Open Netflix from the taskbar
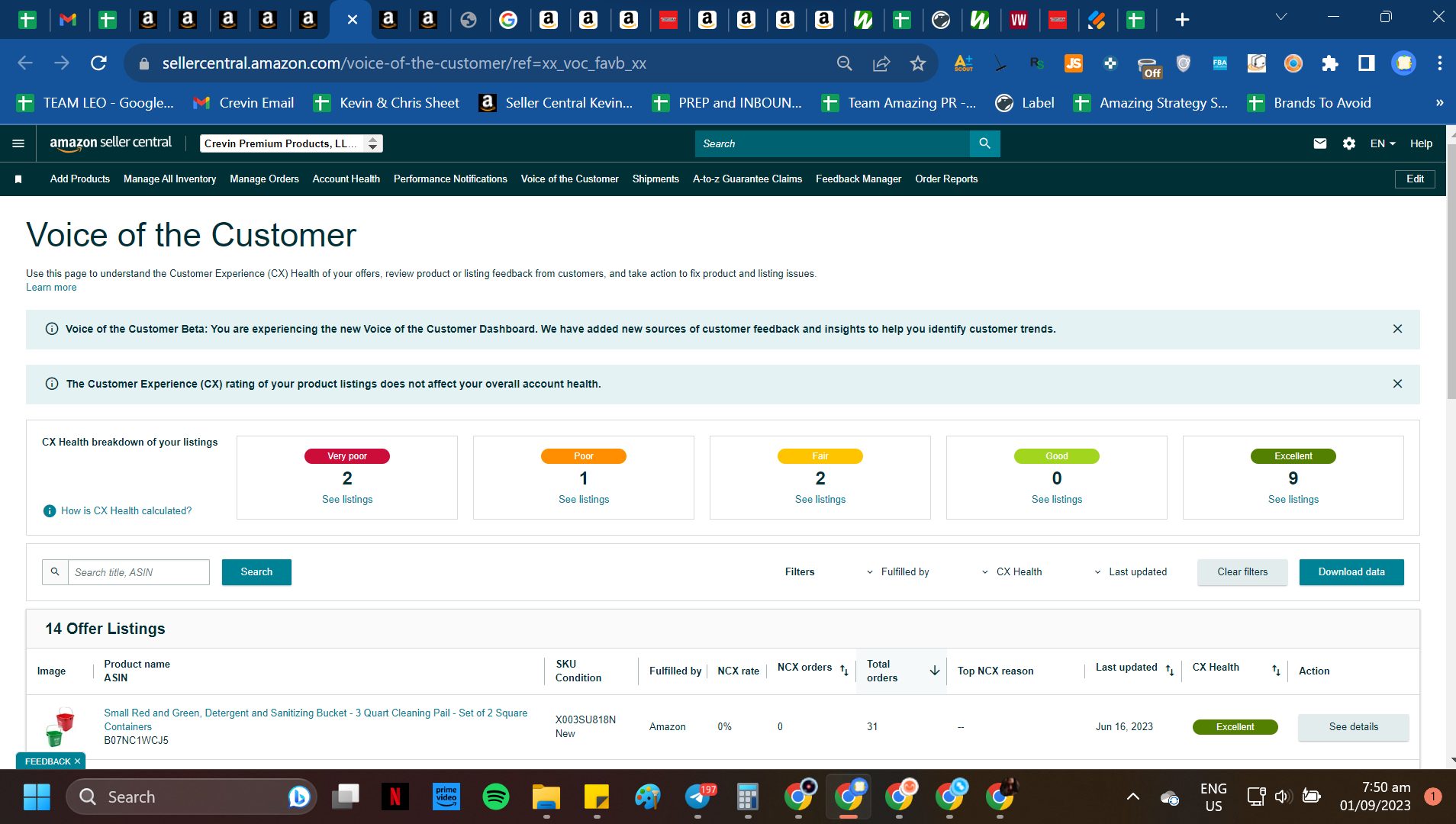 coord(395,797)
